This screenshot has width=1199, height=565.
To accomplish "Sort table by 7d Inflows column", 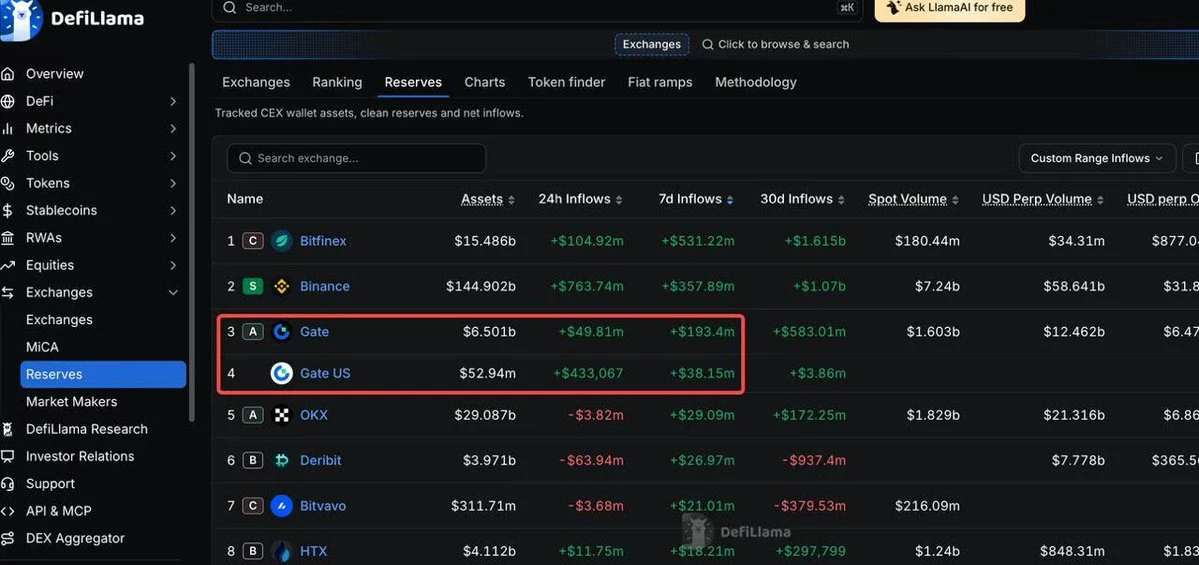I will point(696,199).
